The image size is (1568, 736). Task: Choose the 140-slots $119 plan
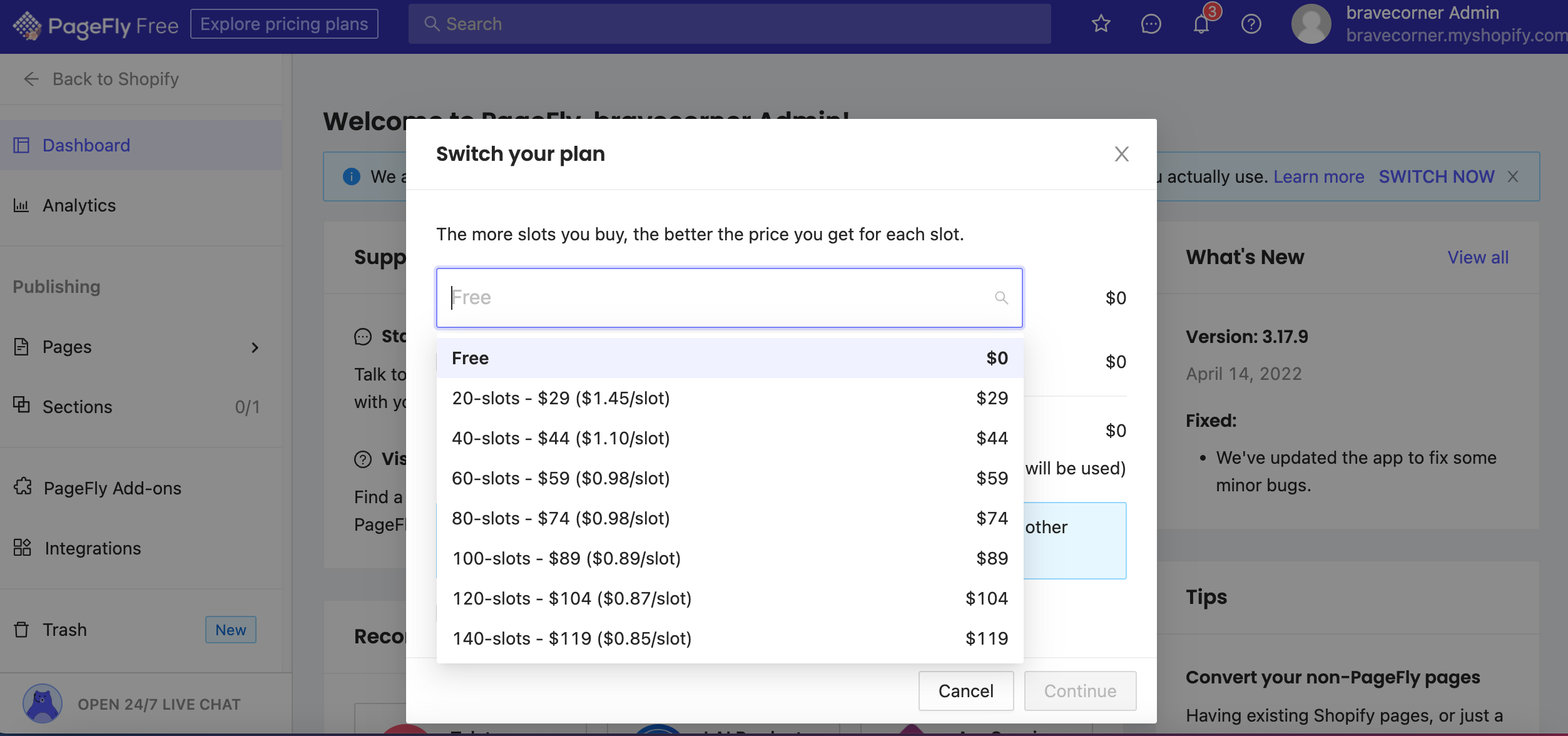pos(730,638)
